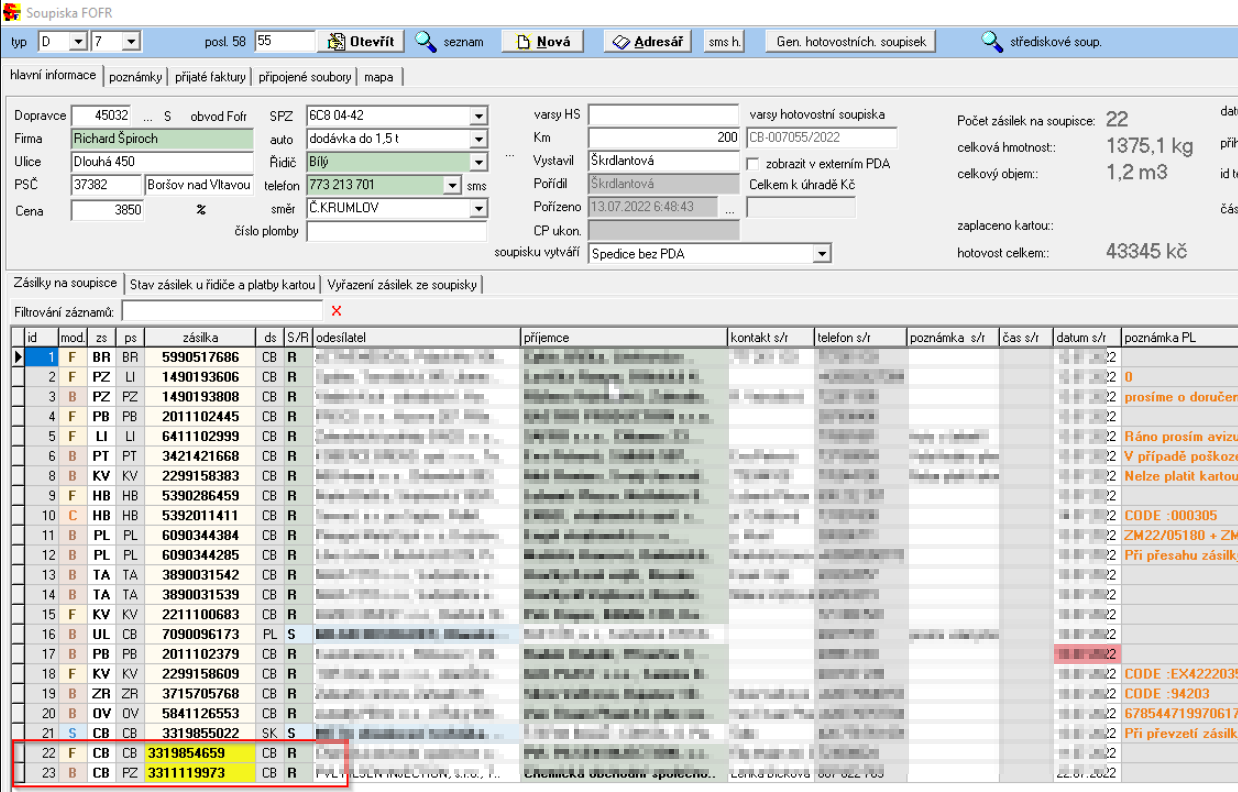Image resolution: width=1238 pixels, height=792 pixels.
Task: Clear the filter with the red X
Action: click(x=336, y=311)
